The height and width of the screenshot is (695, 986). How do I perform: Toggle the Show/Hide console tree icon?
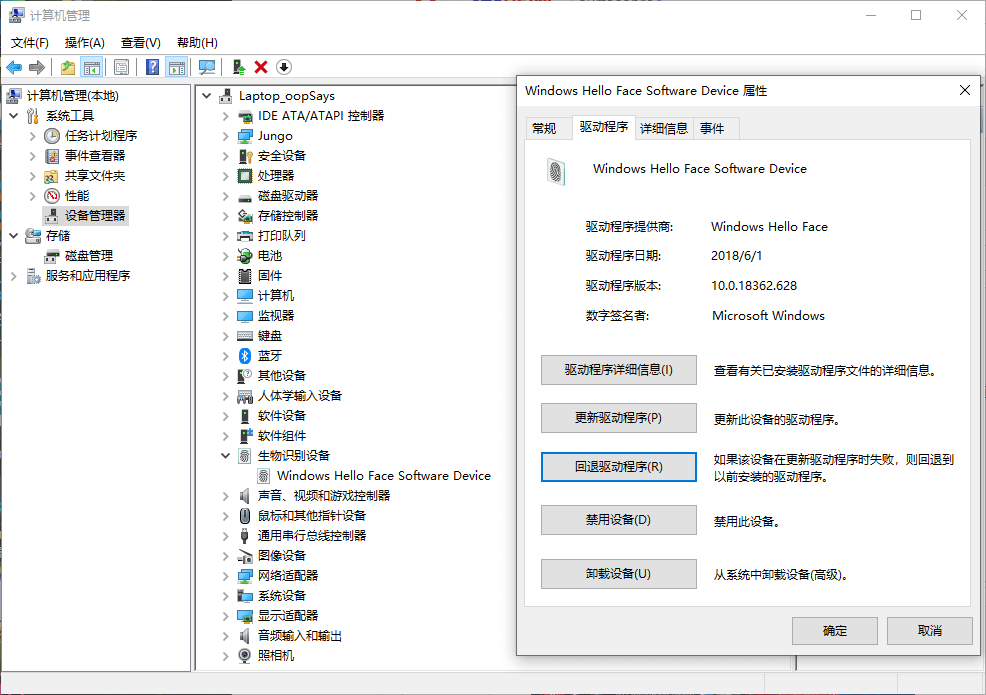click(92, 67)
